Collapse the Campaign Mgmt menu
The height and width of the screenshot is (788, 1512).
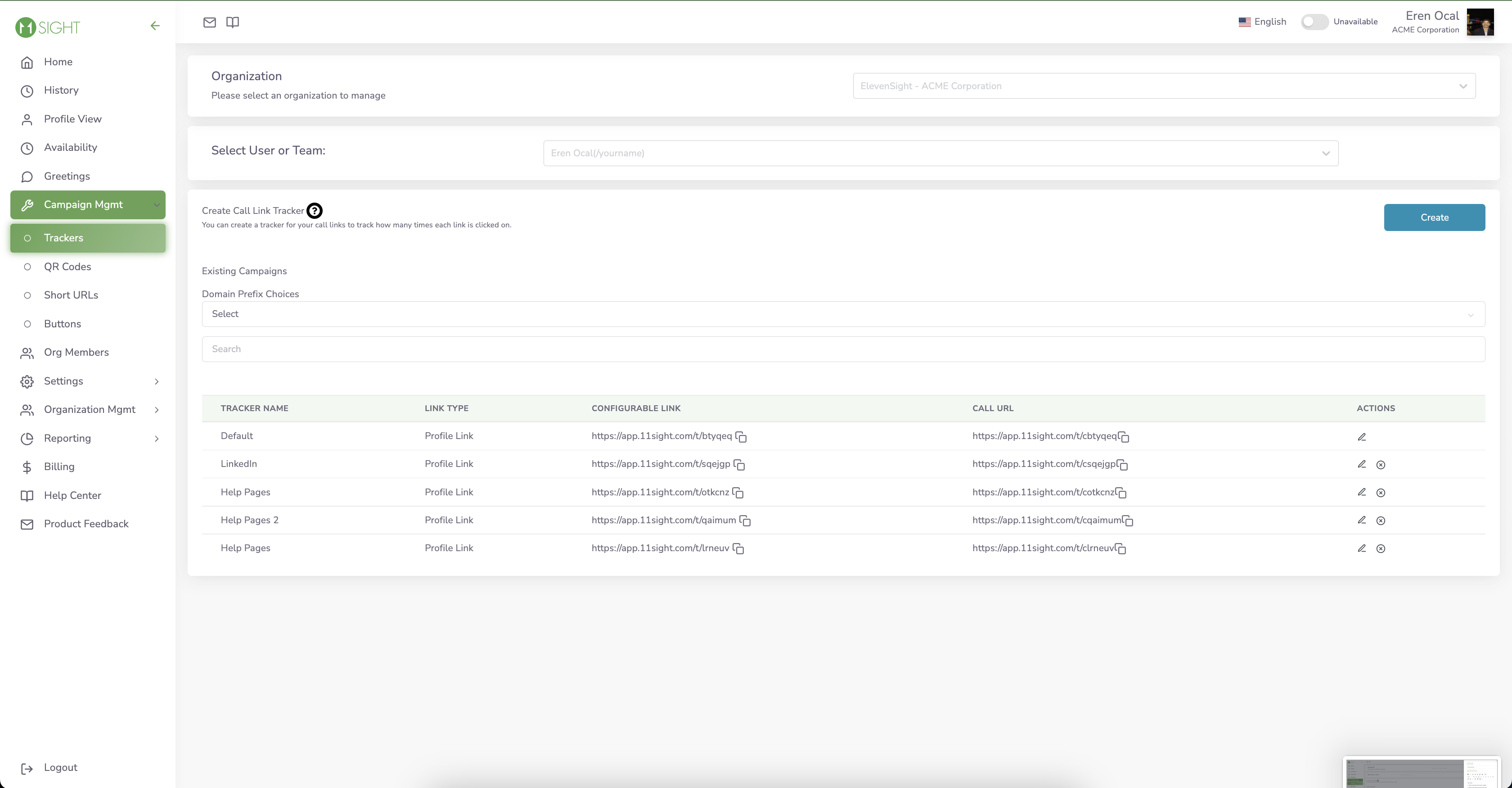click(x=87, y=204)
